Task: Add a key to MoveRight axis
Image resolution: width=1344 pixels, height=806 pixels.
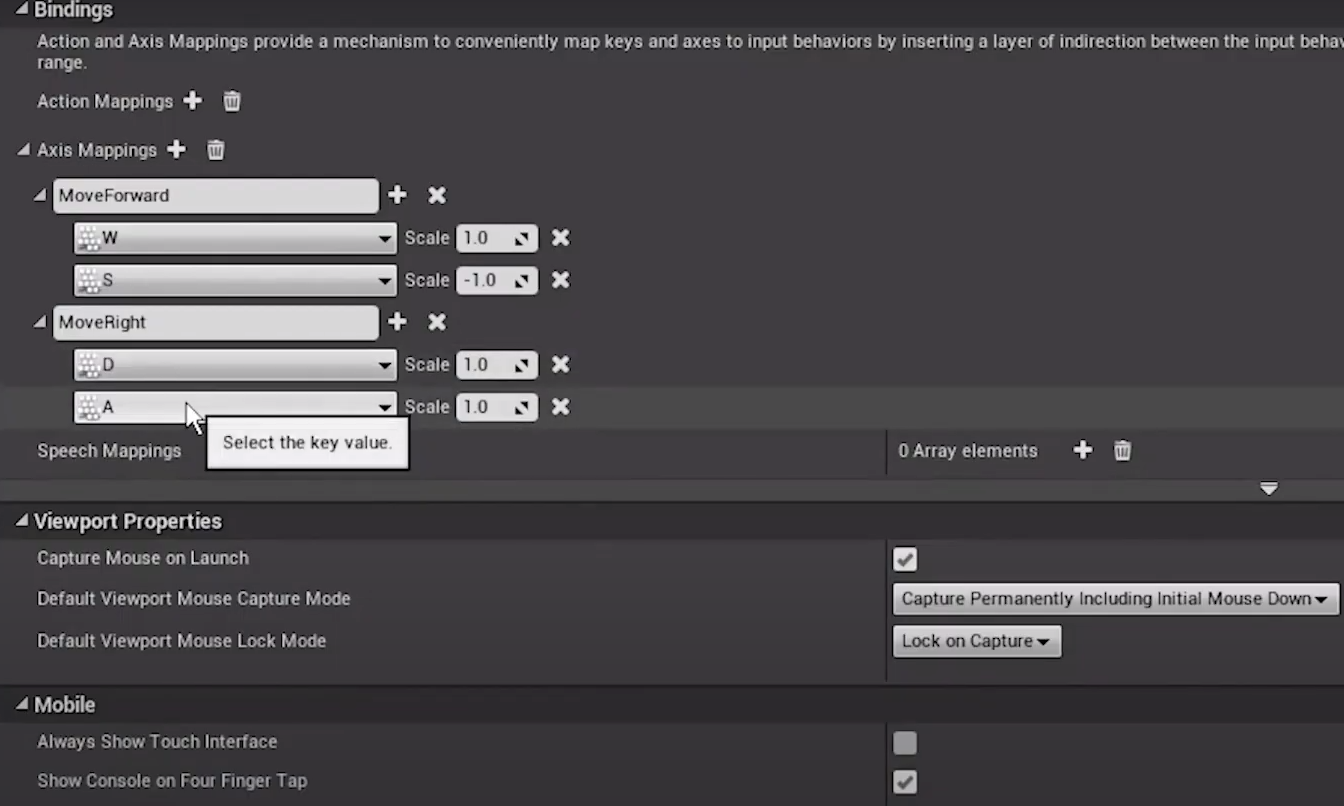Action: coord(397,322)
